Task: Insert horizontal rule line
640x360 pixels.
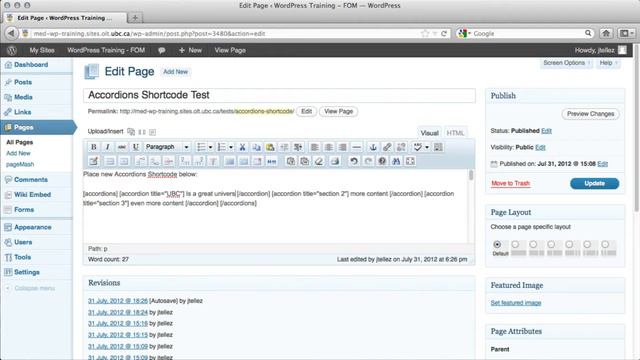Action: (356, 147)
